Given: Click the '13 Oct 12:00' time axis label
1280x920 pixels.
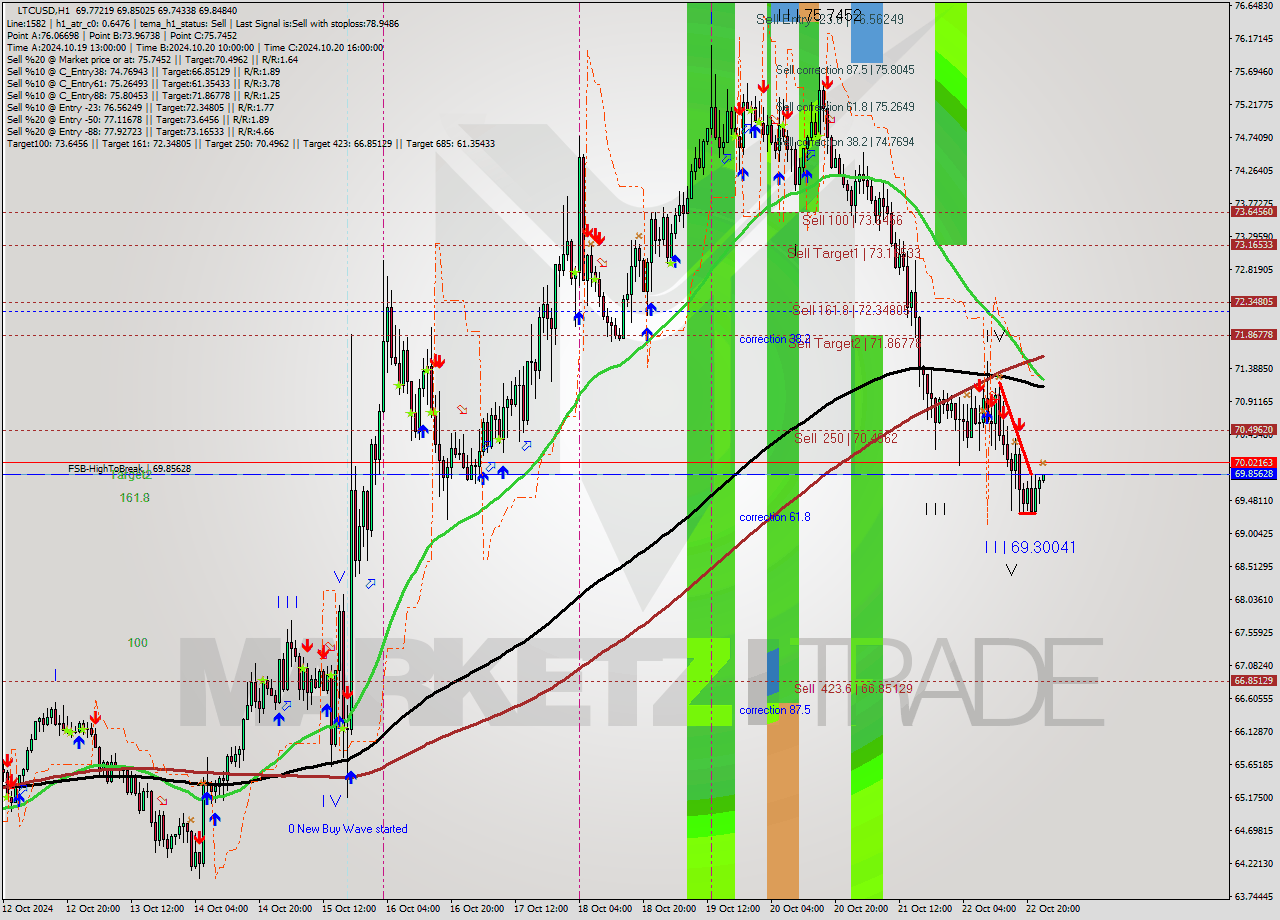Looking at the screenshot, I should click(156, 909).
